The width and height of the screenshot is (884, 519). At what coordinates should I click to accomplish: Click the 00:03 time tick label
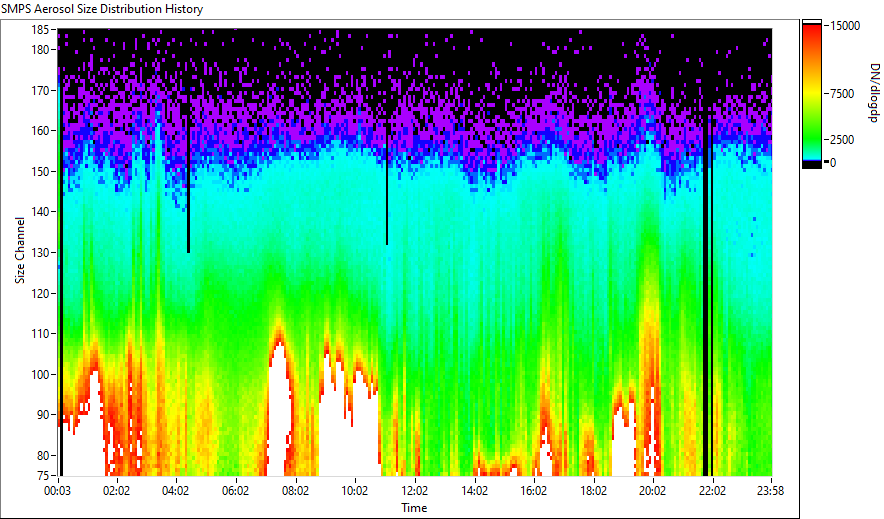click(x=58, y=491)
